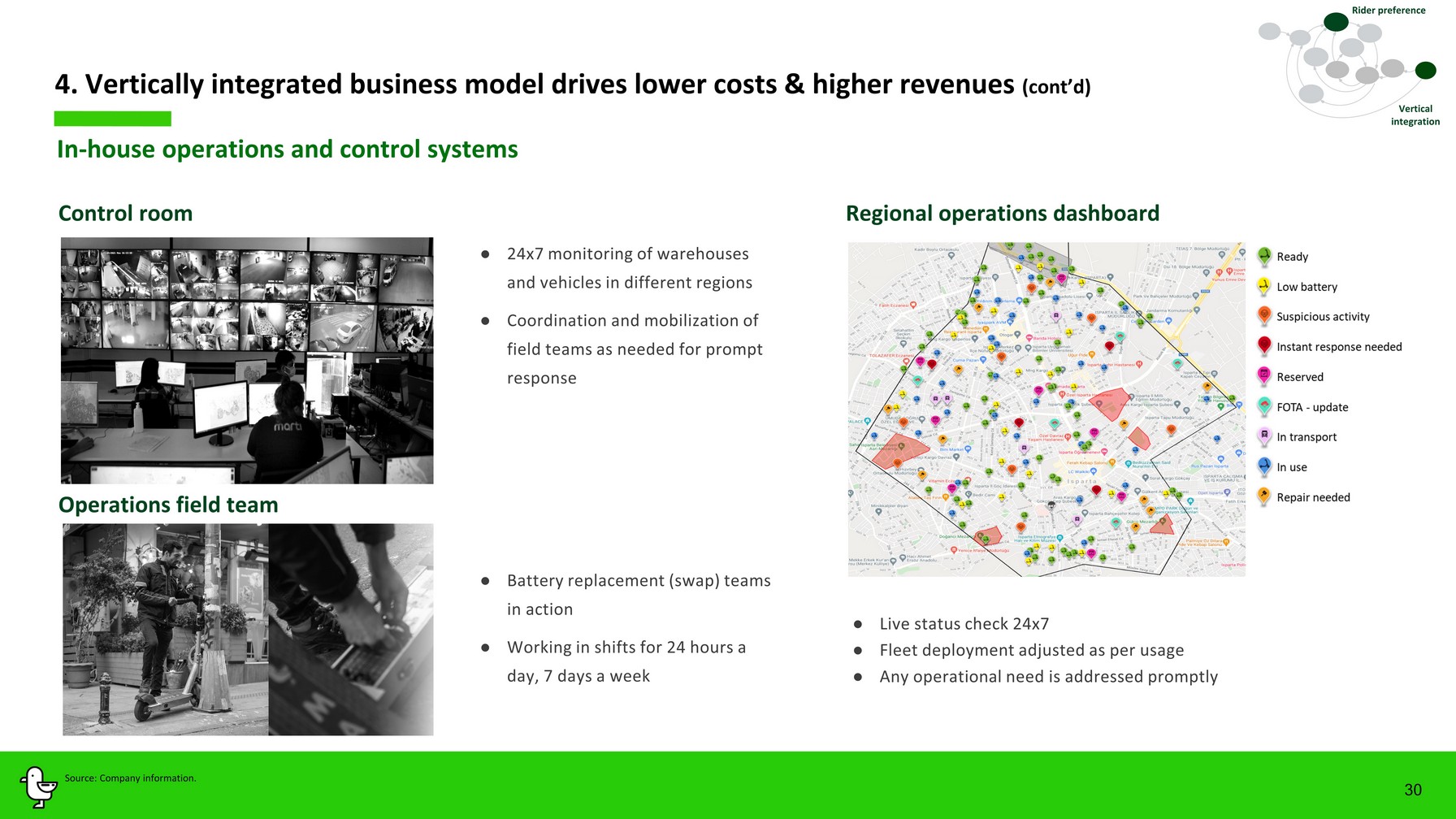
Task: Click the teal FOTA - update pin icon
Action: 1264,406
